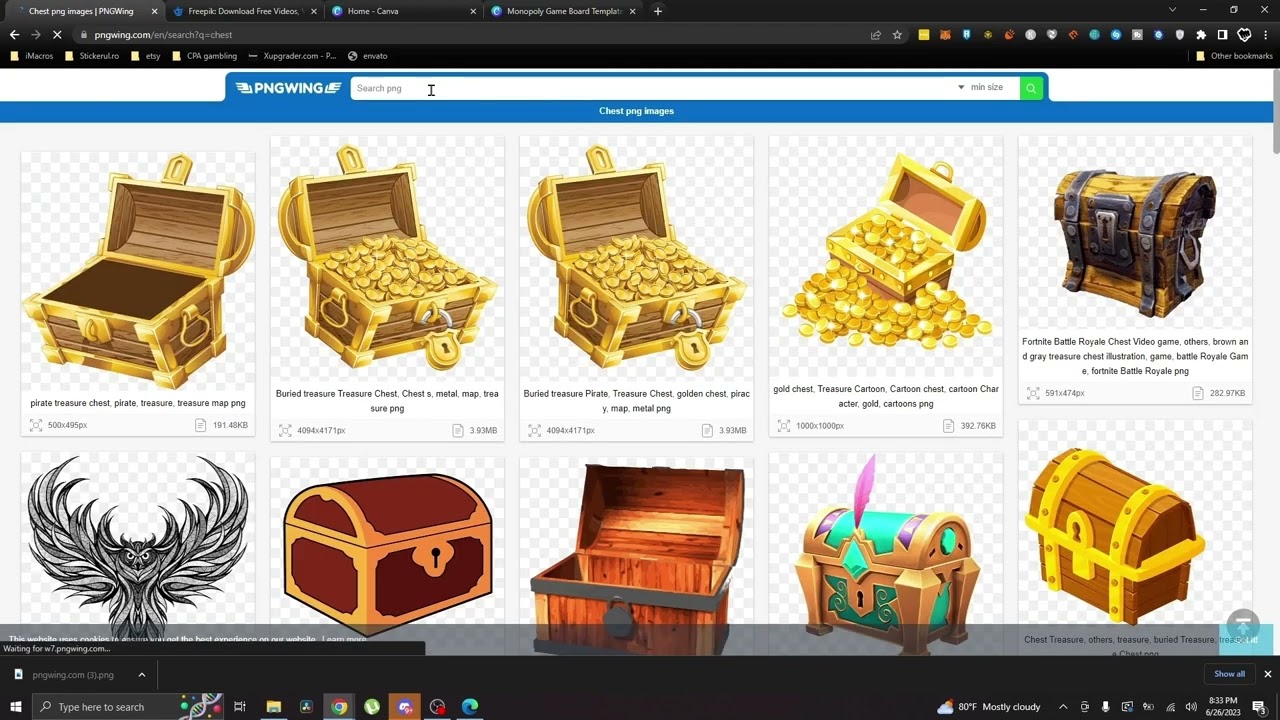Click the Search png input field
The width and height of the screenshot is (1280, 720).
point(651,88)
